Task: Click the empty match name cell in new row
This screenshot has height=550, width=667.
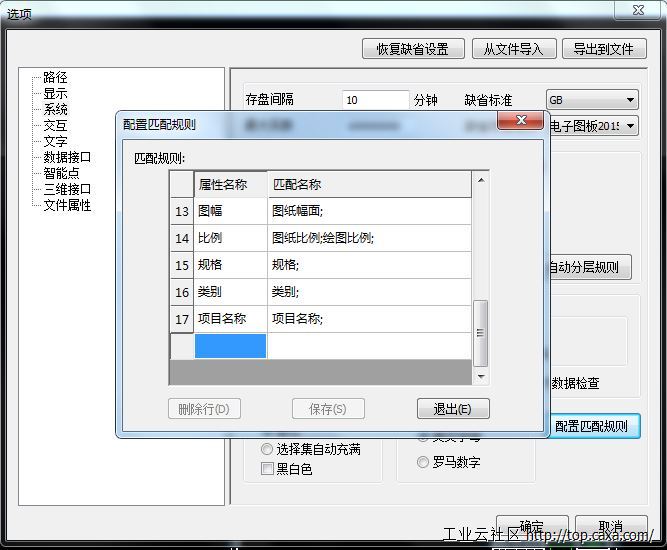Action: (369, 346)
